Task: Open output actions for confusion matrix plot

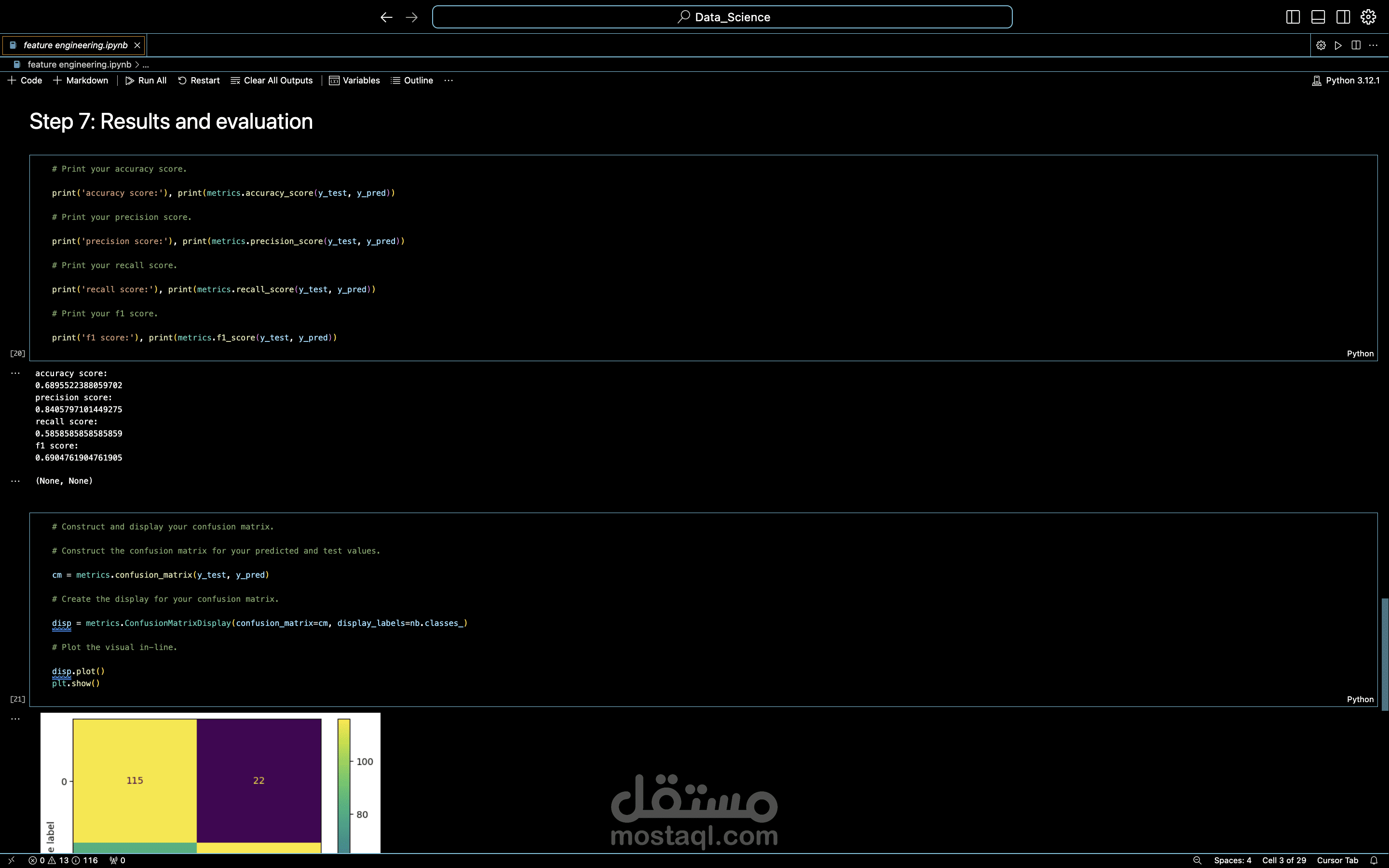Action: [x=15, y=719]
